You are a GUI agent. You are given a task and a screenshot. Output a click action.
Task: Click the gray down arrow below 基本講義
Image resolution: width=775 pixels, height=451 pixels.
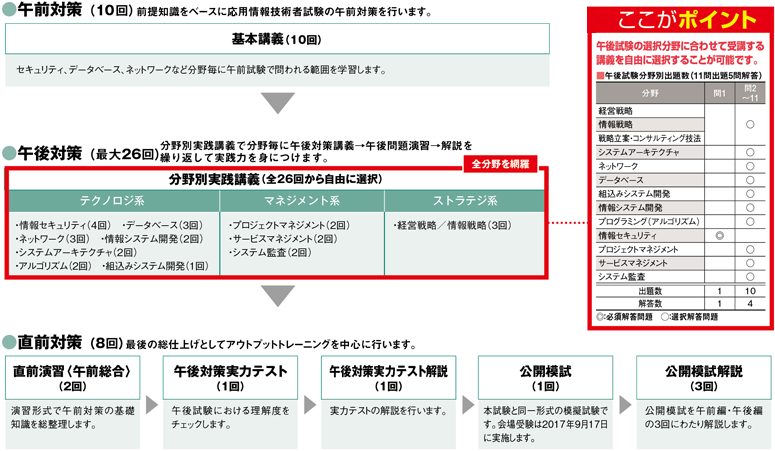(277, 103)
